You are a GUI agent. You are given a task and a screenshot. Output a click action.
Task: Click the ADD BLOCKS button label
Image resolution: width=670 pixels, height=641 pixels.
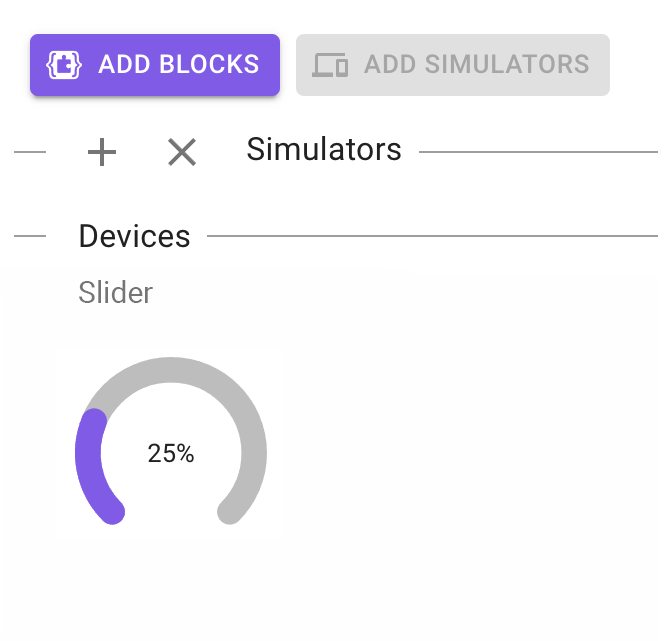(x=178, y=65)
